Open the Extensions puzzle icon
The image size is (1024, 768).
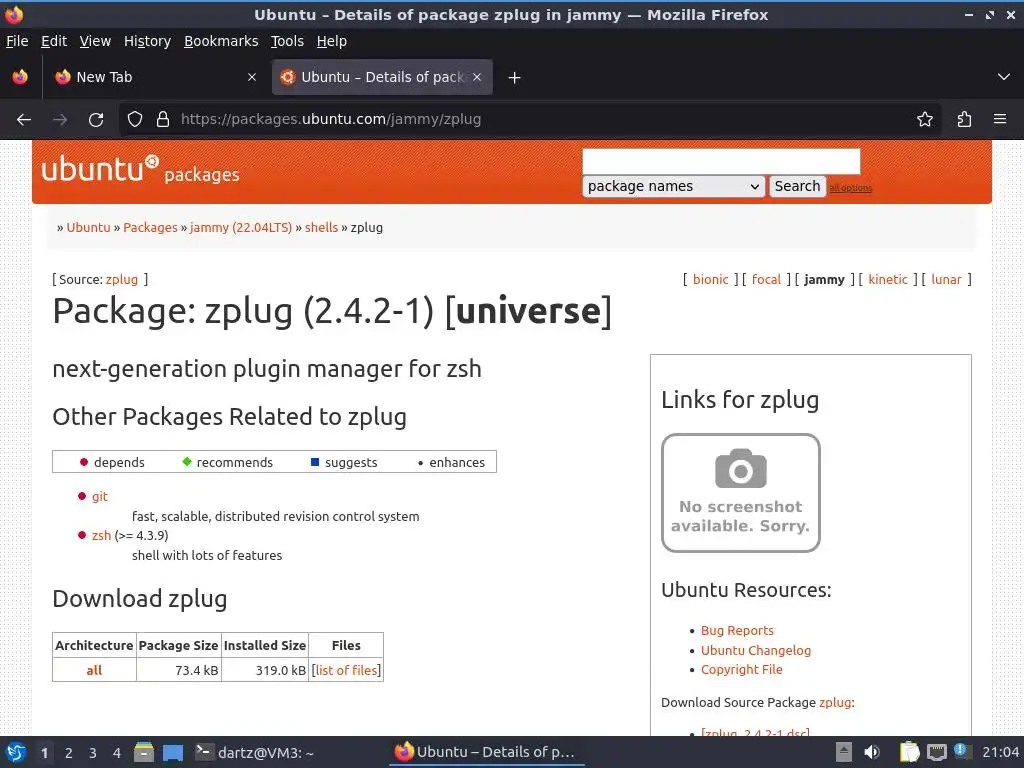[x=964, y=120]
